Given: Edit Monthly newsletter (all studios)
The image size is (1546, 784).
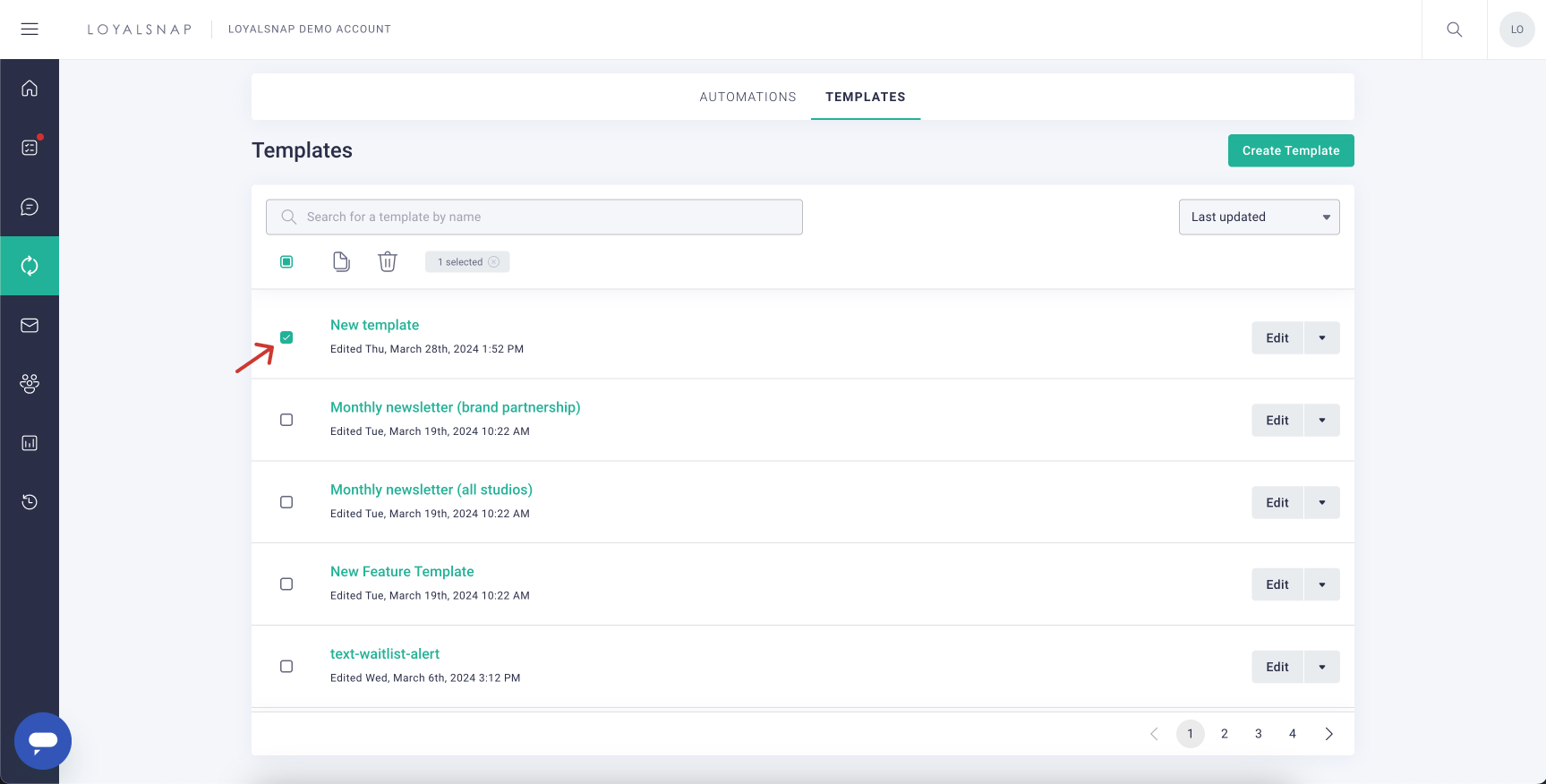Looking at the screenshot, I should [x=1277, y=502].
